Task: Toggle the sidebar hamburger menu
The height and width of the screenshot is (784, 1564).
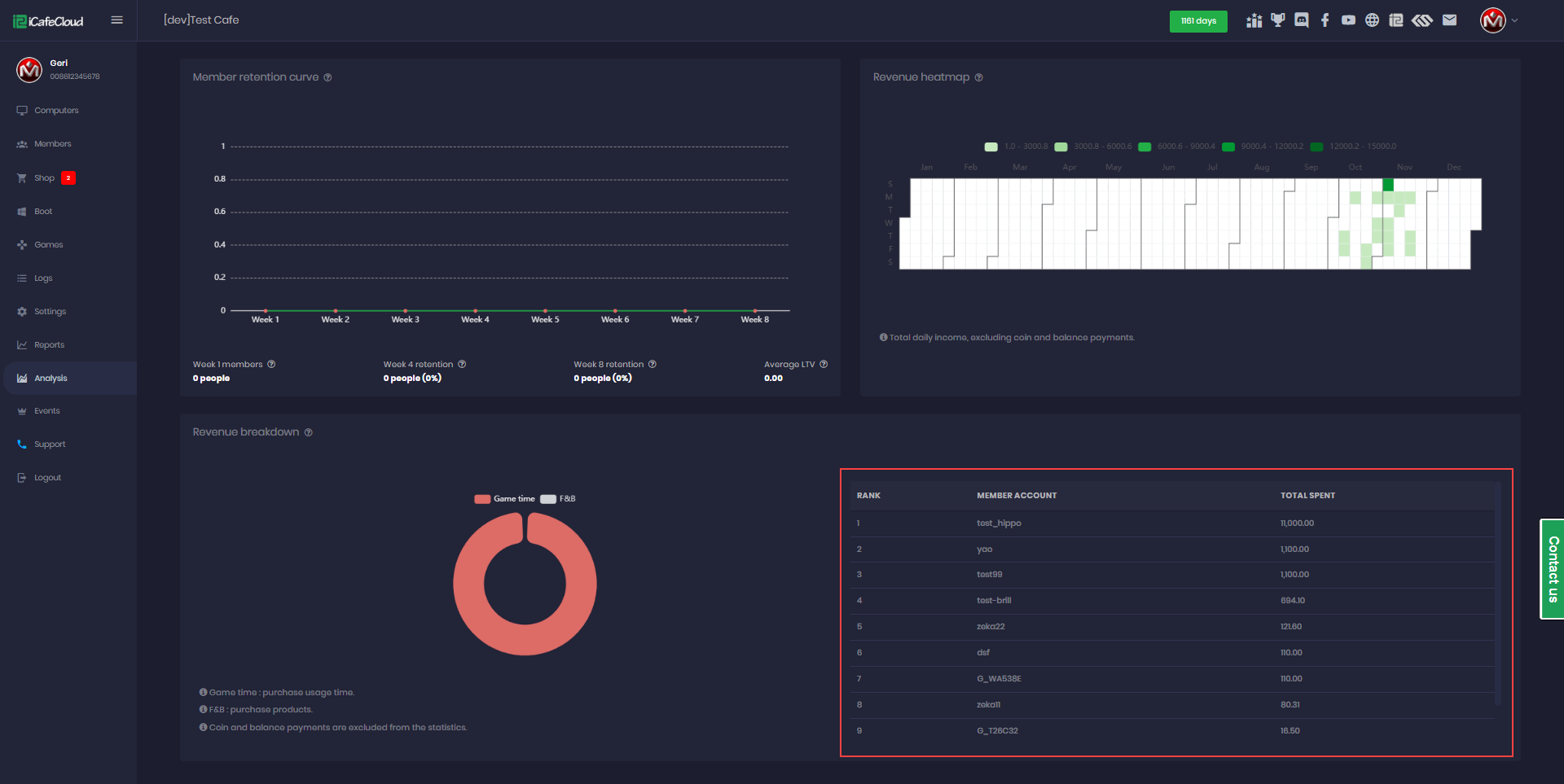Action: [117, 20]
